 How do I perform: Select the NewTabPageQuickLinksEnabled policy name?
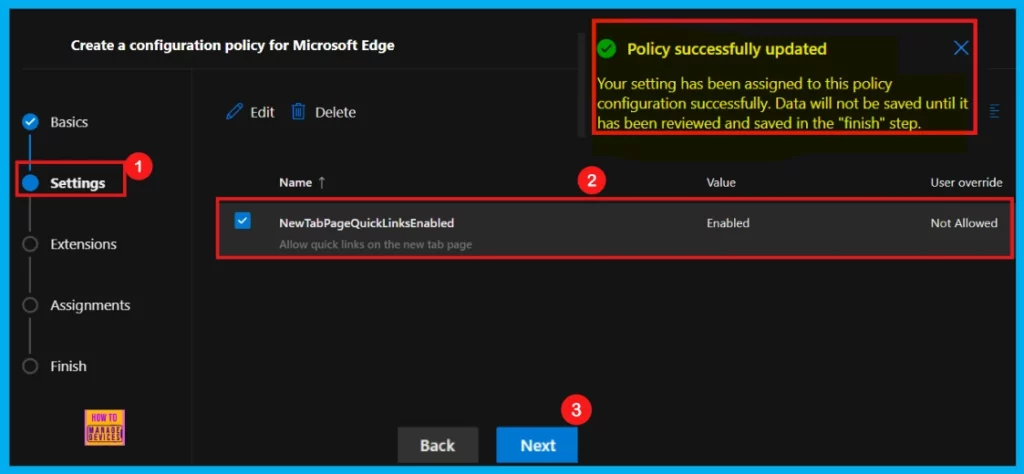click(x=366, y=223)
